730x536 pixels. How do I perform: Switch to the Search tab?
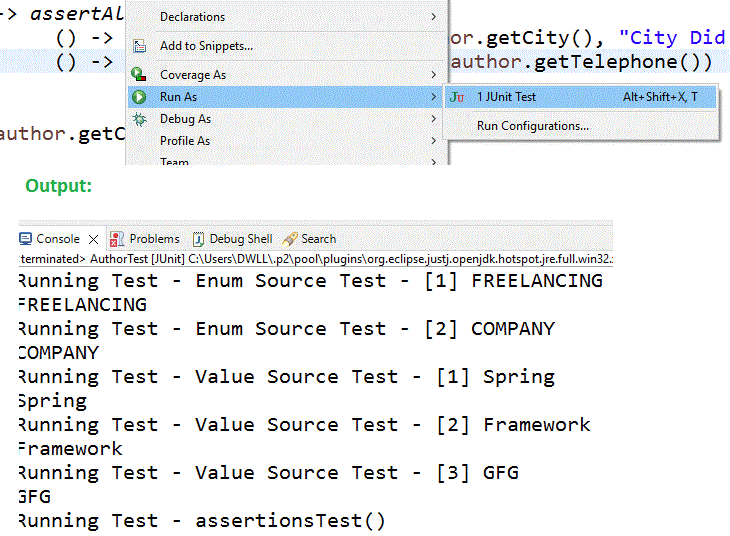(309, 239)
